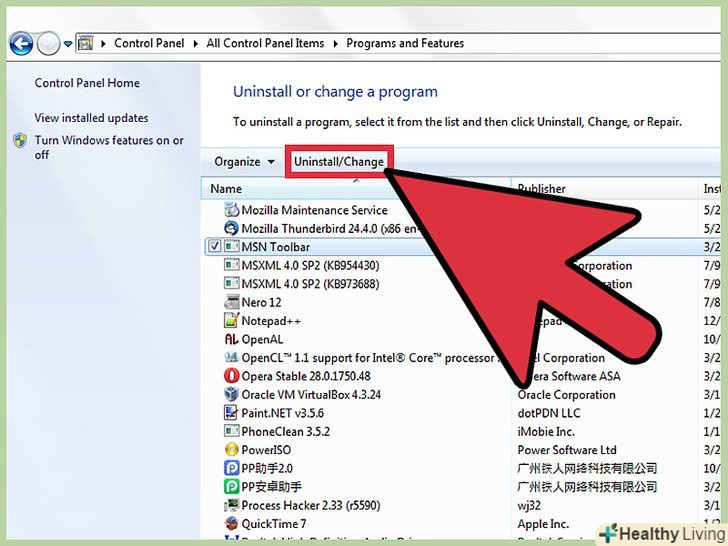728x546 pixels.
Task: Select MSXML 4.0 SP2 (KB954430) name
Action: [x=310, y=265]
